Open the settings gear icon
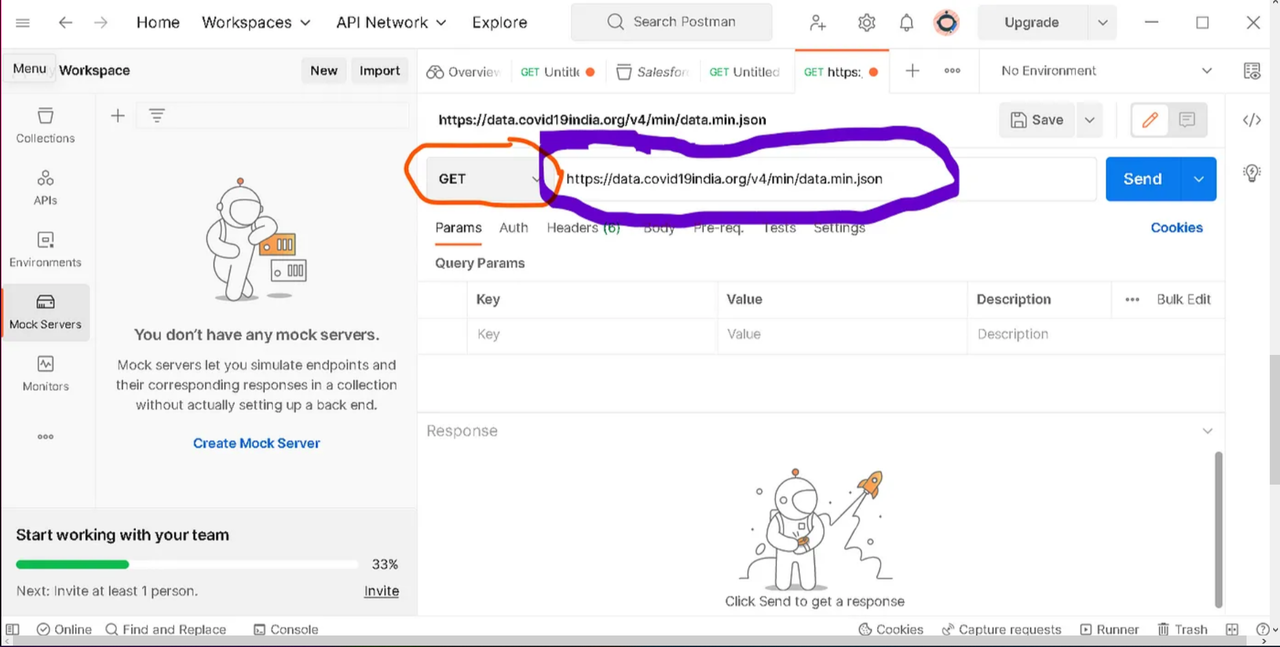The height and width of the screenshot is (647, 1280). point(866,22)
